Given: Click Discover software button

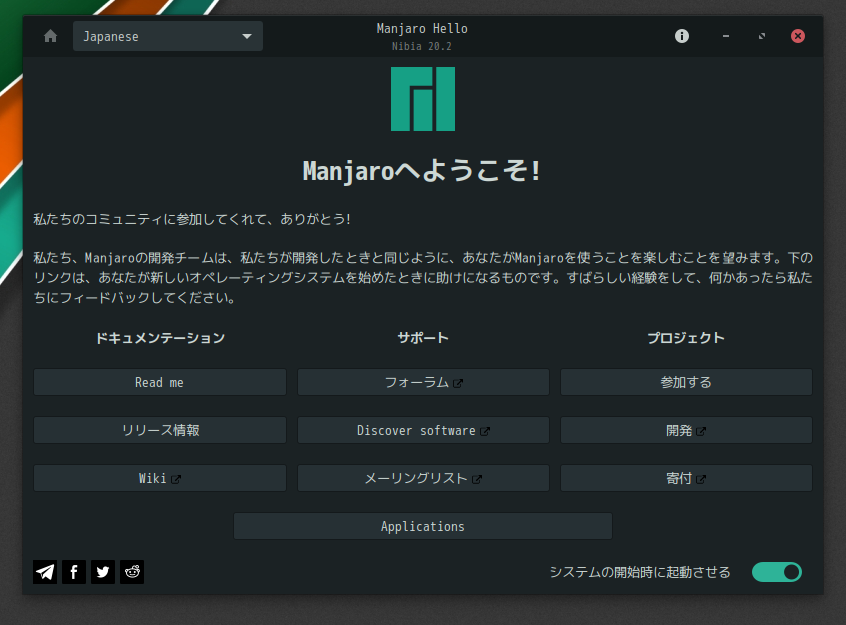Looking at the screenshot, I should click(423, 430).
